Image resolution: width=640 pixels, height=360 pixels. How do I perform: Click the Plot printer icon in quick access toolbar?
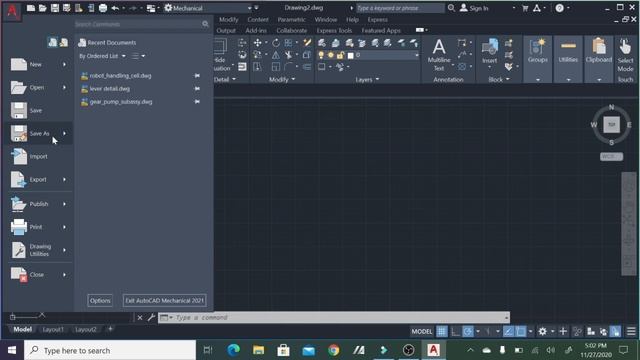pos(103,8)
